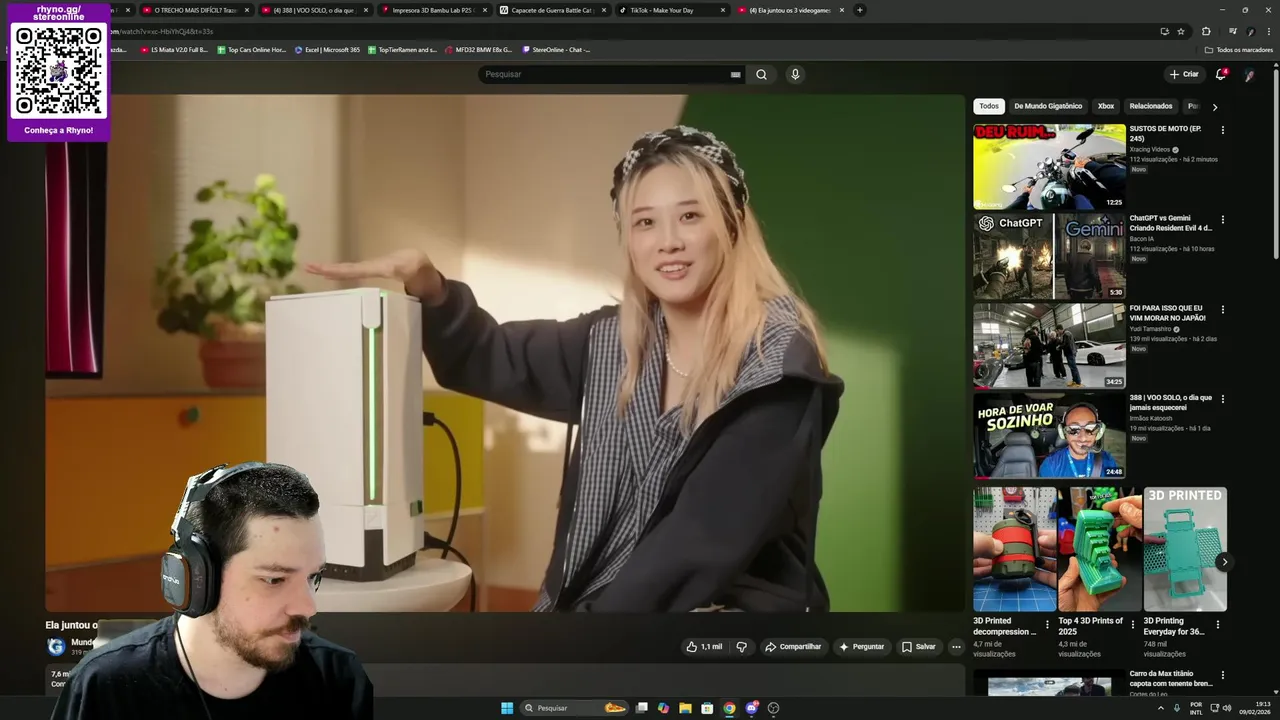The height and width of the screenshot is (720, 1280).
Task: Open options for 3D Printed decompression short
Action: point(1047,624)
